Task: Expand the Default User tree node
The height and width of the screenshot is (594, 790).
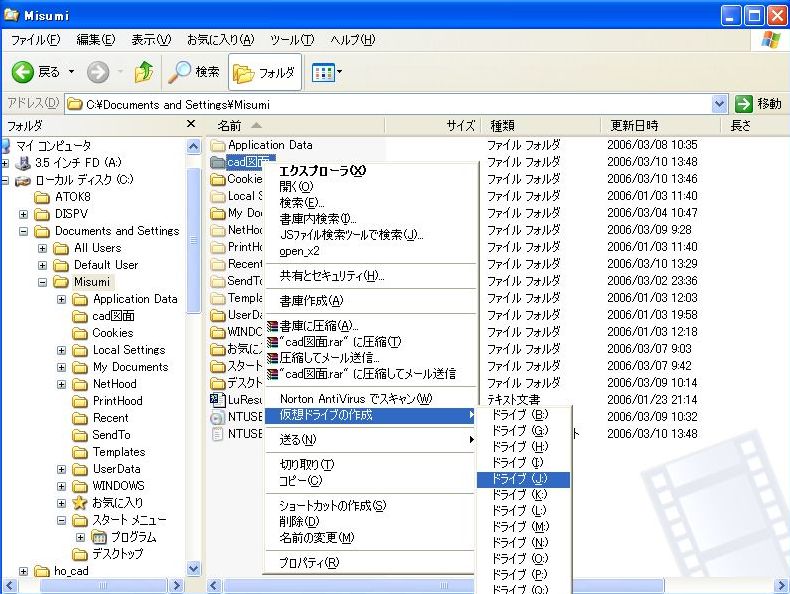Action: 43,265
